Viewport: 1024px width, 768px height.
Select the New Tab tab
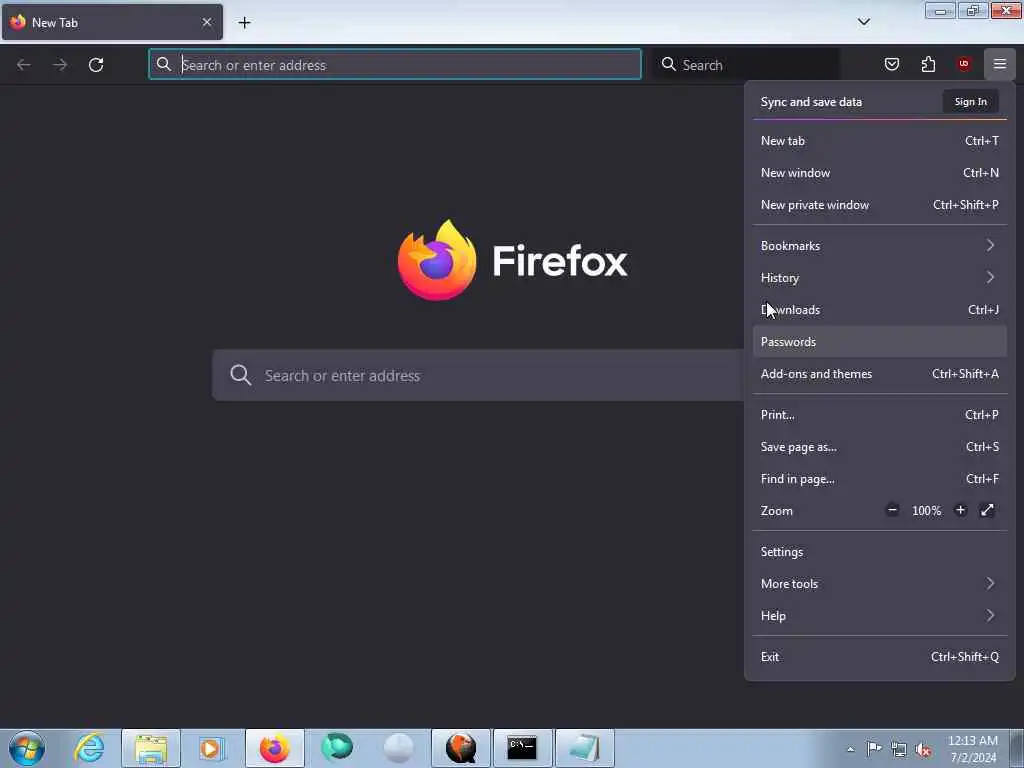click(x=112, y=22)
